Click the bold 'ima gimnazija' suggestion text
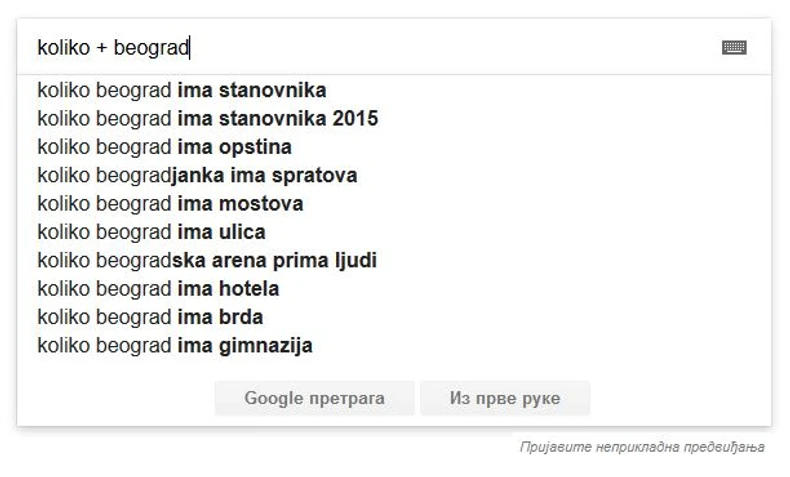The height and width of the screenshot is (477, 790). click(x=245, y=346)
